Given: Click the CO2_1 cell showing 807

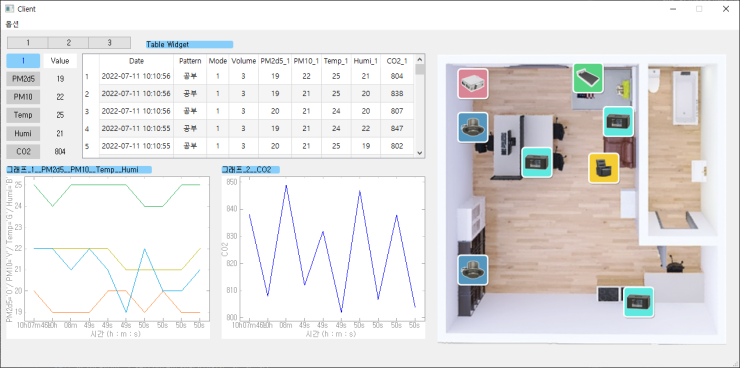Looking at the screenshot, I should click(397, 111).
